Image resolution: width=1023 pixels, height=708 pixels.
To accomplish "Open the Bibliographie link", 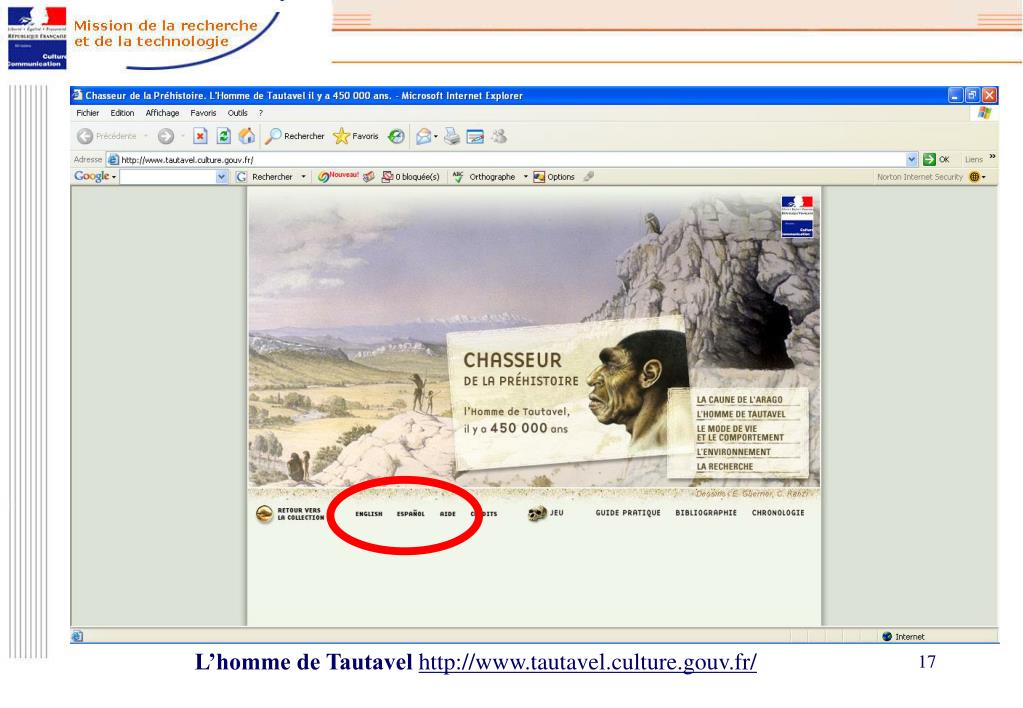I will coord(706,513).
